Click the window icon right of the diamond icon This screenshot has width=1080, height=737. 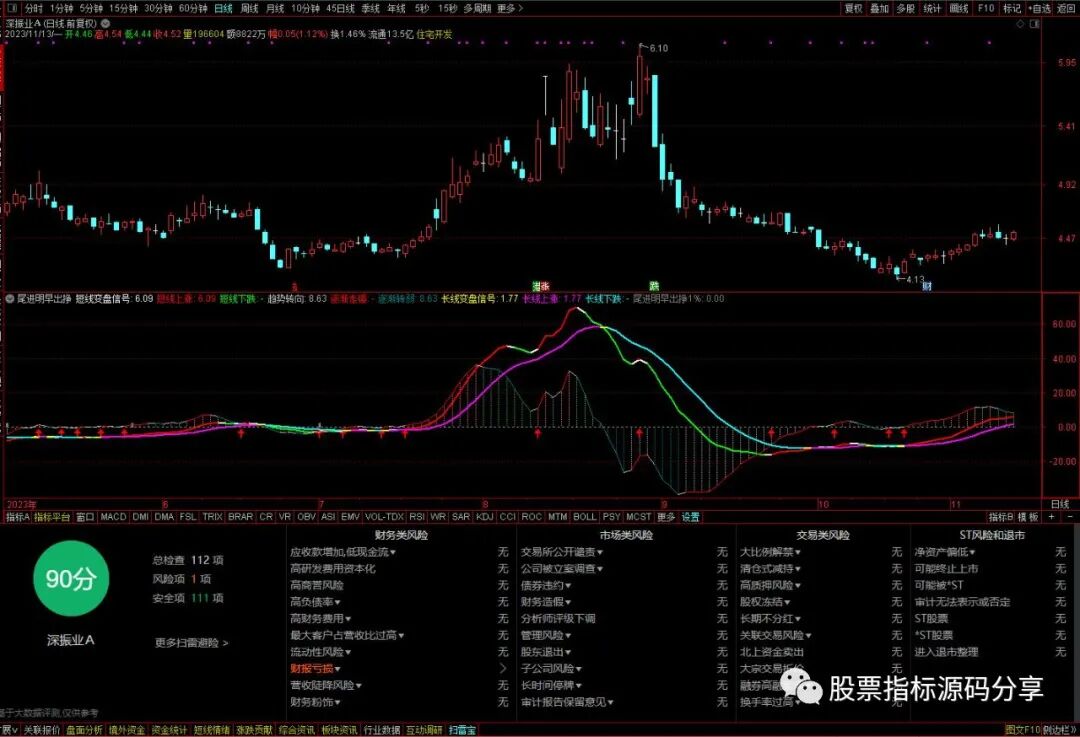tap(1035, 23)
